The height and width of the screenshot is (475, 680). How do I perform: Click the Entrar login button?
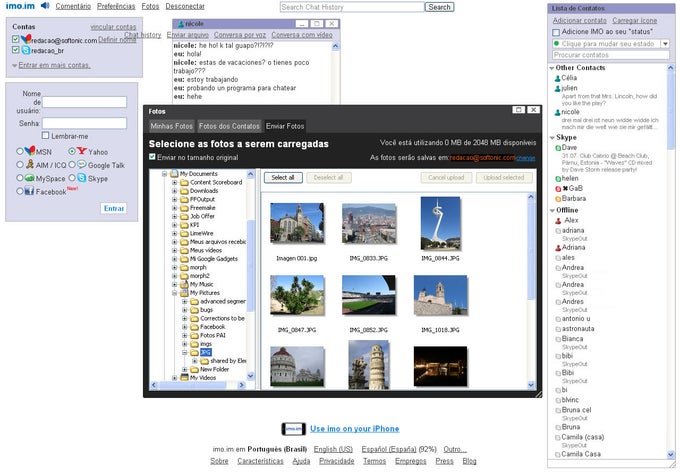114,208
